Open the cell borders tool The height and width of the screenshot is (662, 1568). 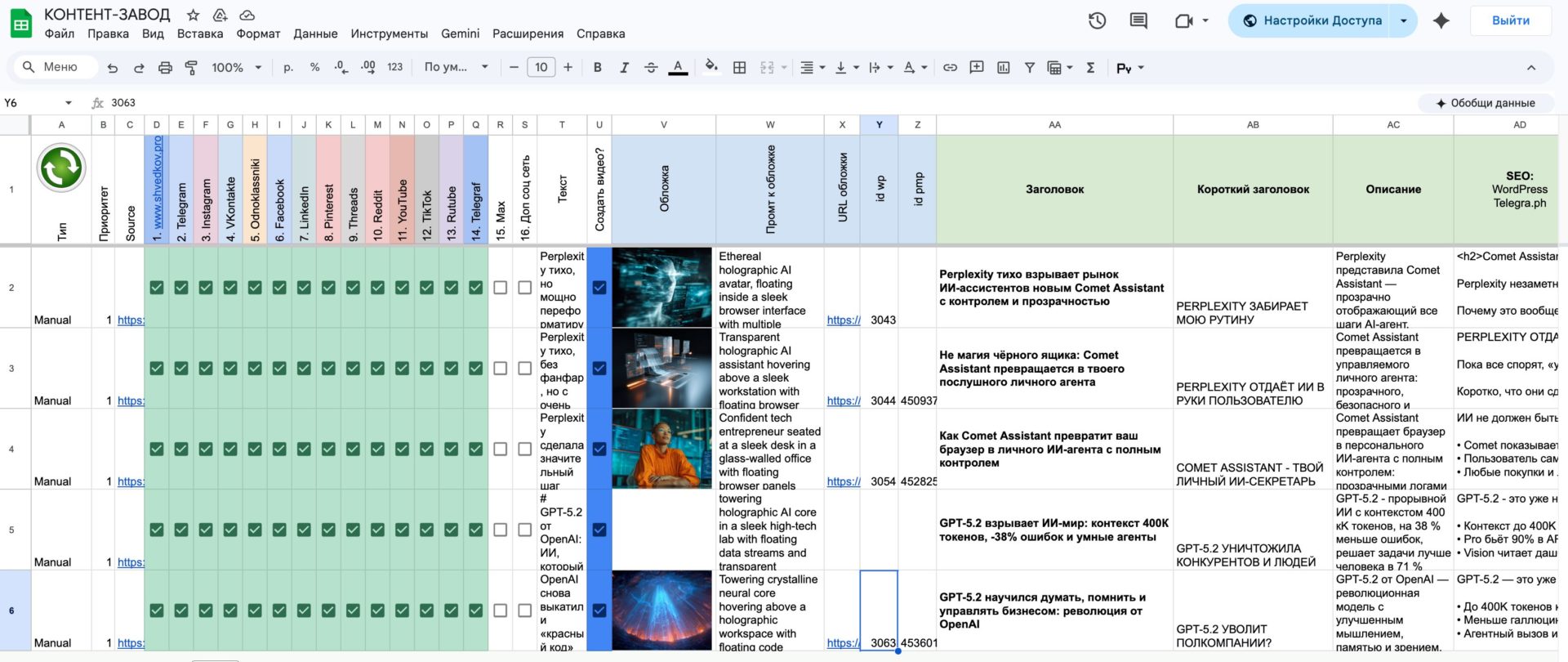(739, 68)
